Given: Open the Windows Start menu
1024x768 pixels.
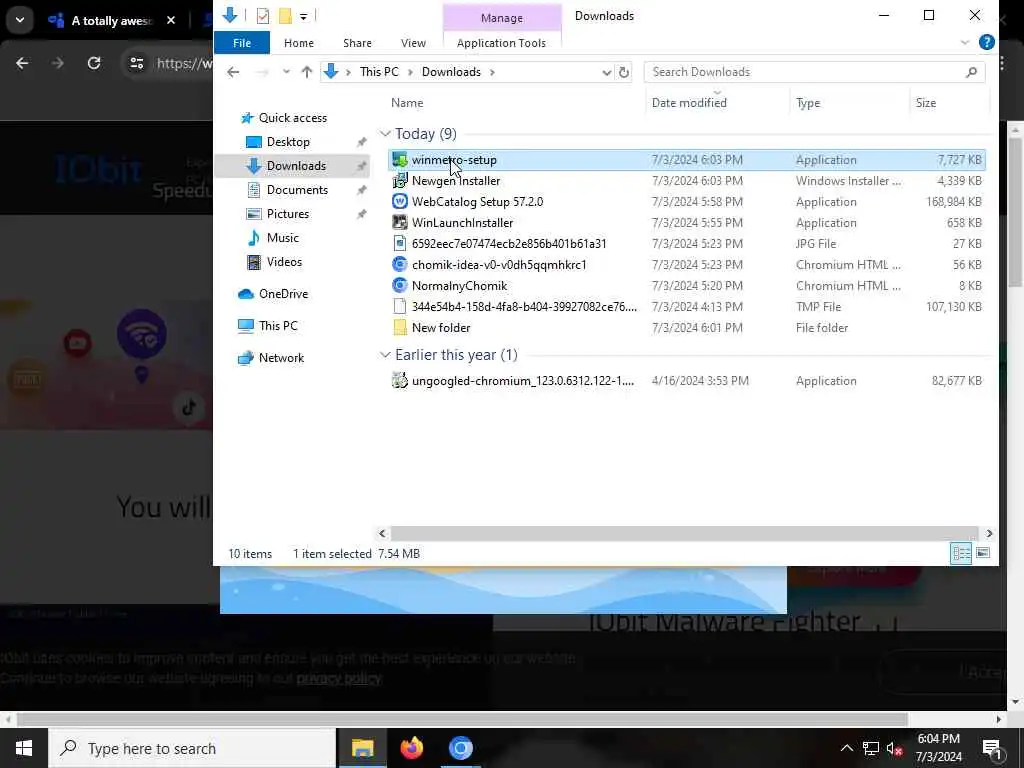Looking at the screenshot, I should [24, 748].
